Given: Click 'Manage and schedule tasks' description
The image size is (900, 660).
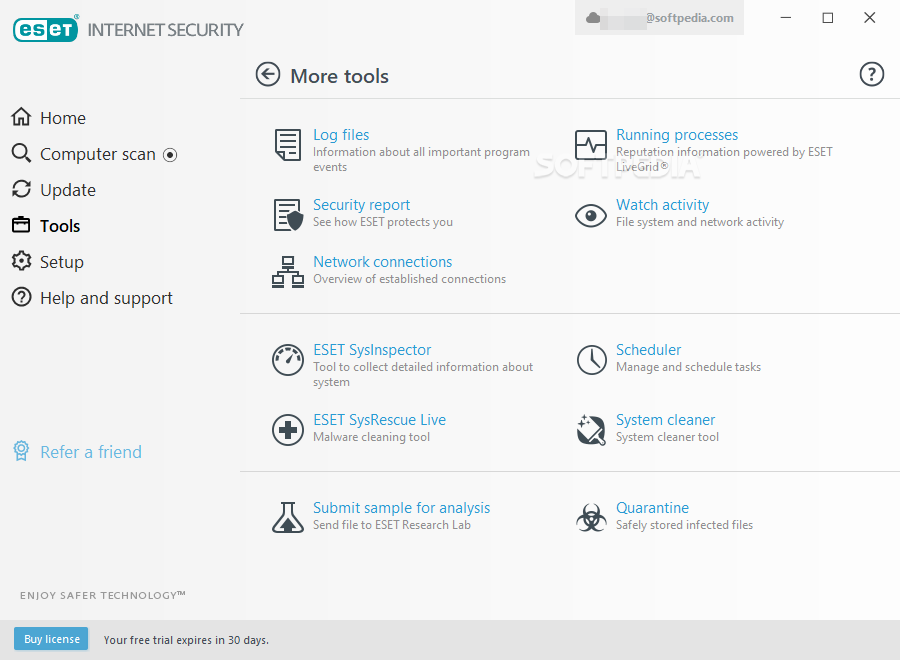Looking at the screenshot, I should coord(688,367).
